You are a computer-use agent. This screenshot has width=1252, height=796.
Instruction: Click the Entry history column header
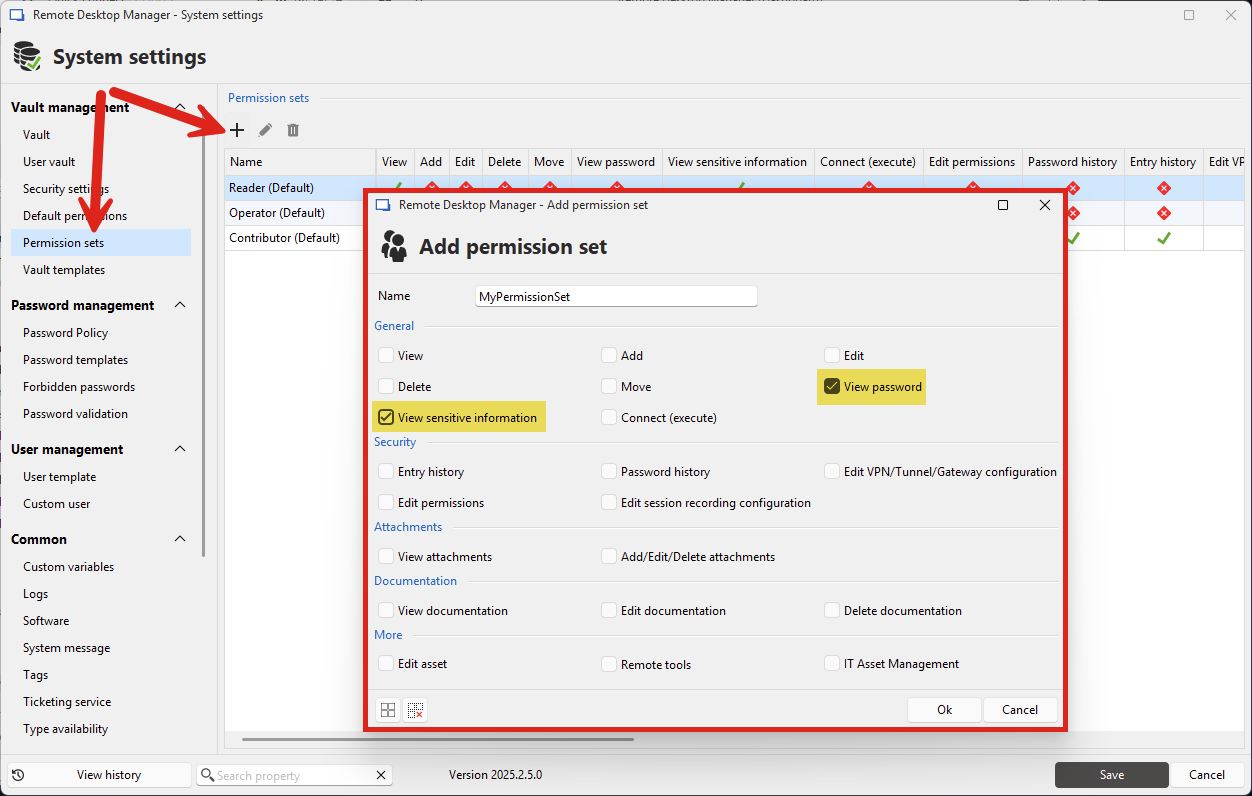point(1163,162)
